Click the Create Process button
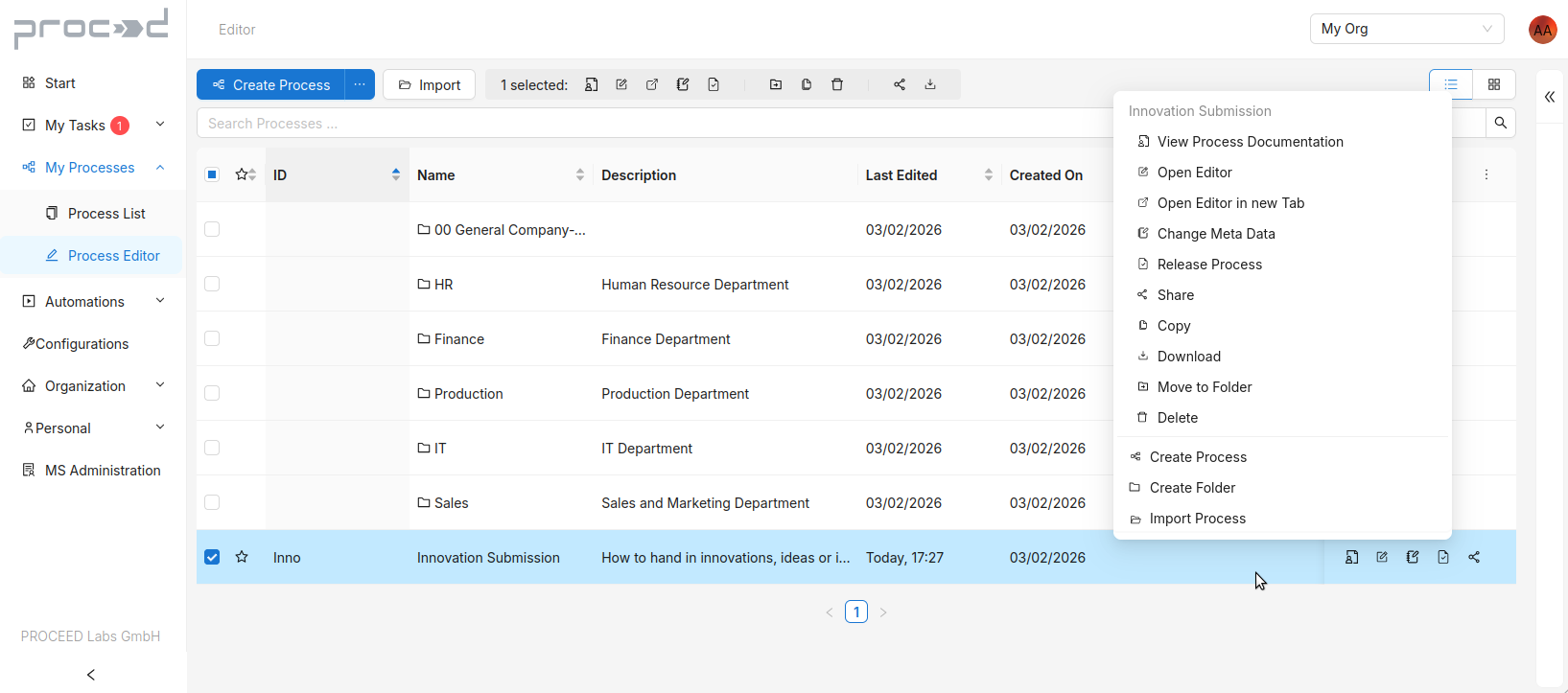The width and height of the screenshot is (1568, 693). [x=270, y=84]
